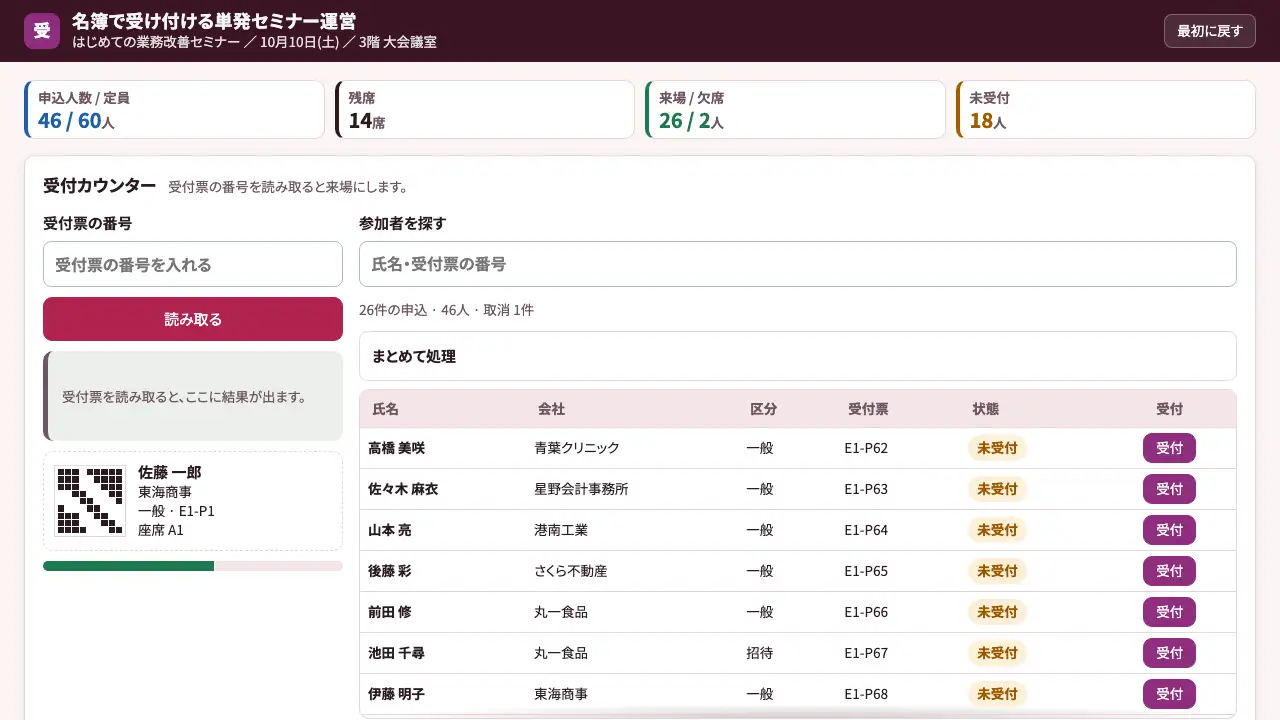Click the 残席 summary card
1280x720 pixels.
(x=484, y=109)
